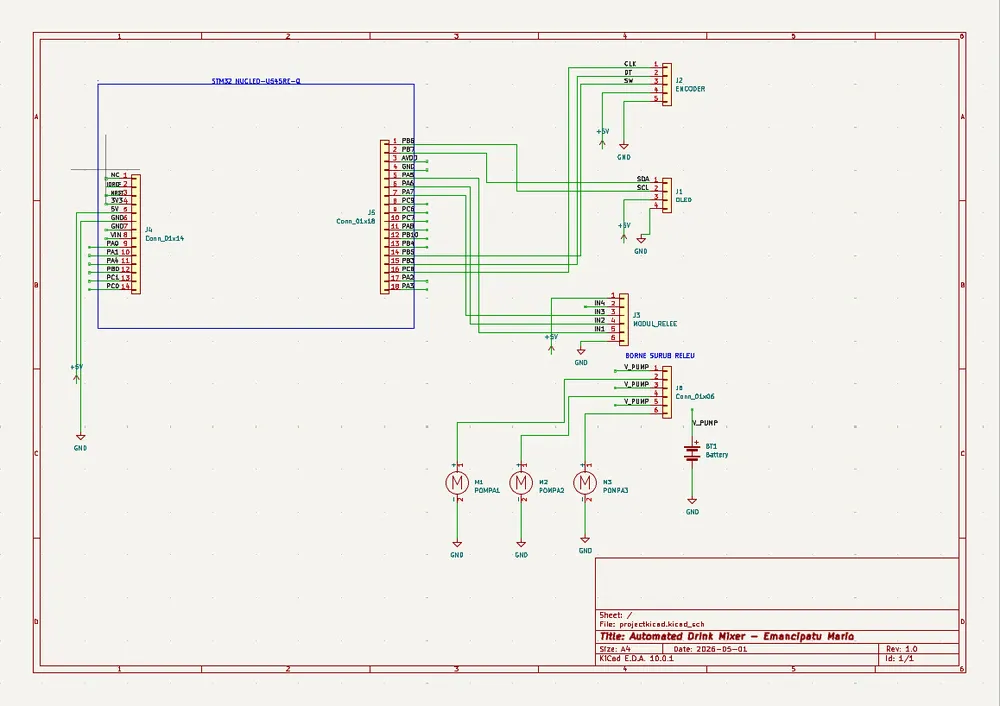Select the J2 ENCODER connector body
This screenshot has width=1000, height=706.
(x=666, y=84)
